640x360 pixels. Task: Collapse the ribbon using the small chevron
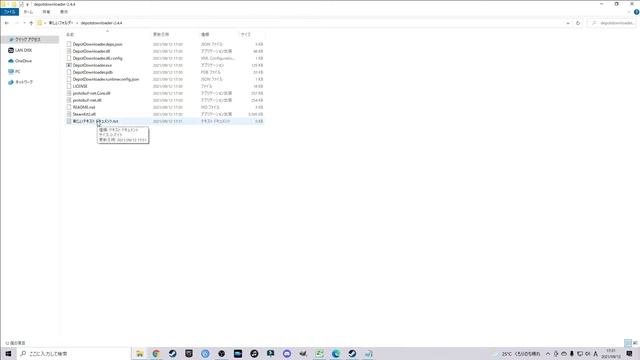[629, 12]
